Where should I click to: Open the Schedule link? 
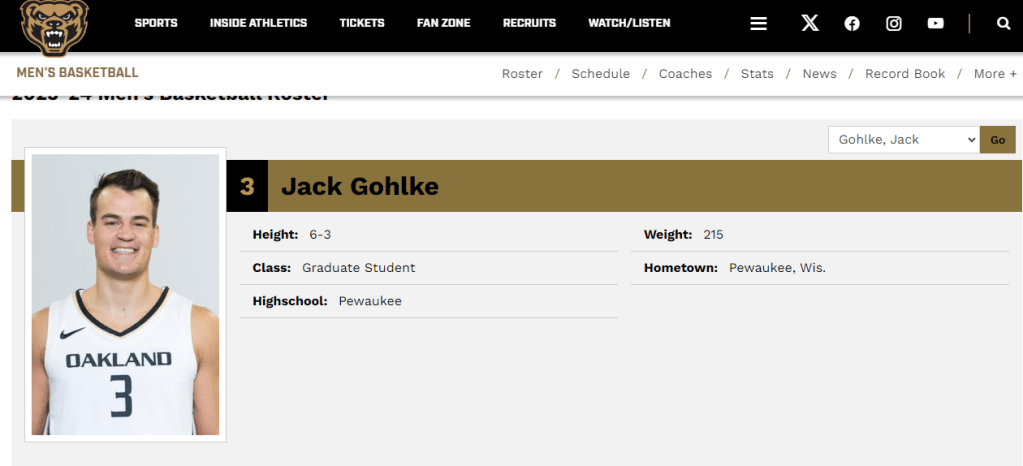(x=601, y=74)
